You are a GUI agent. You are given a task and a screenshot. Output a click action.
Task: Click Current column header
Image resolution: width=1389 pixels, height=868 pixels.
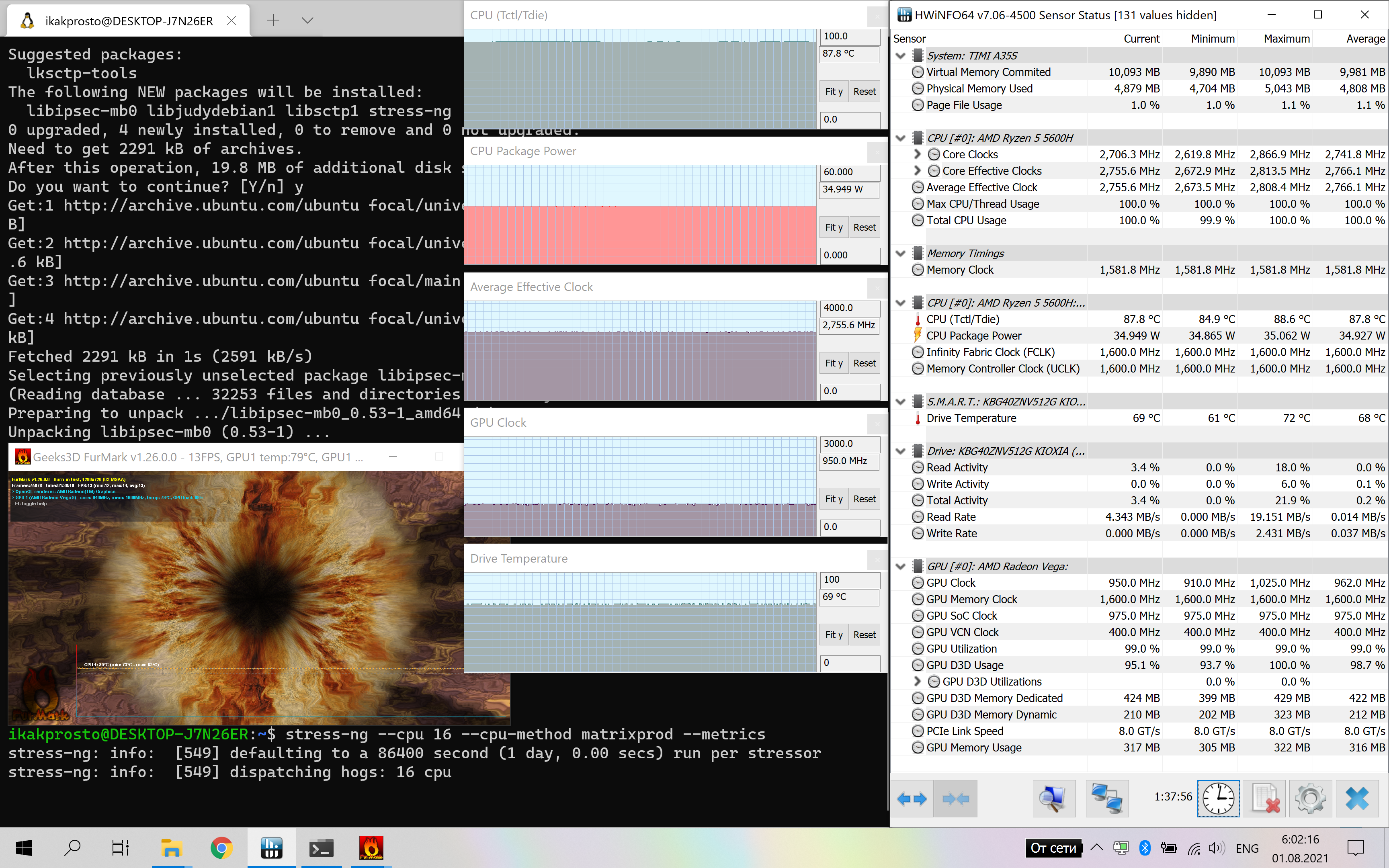1125,39
